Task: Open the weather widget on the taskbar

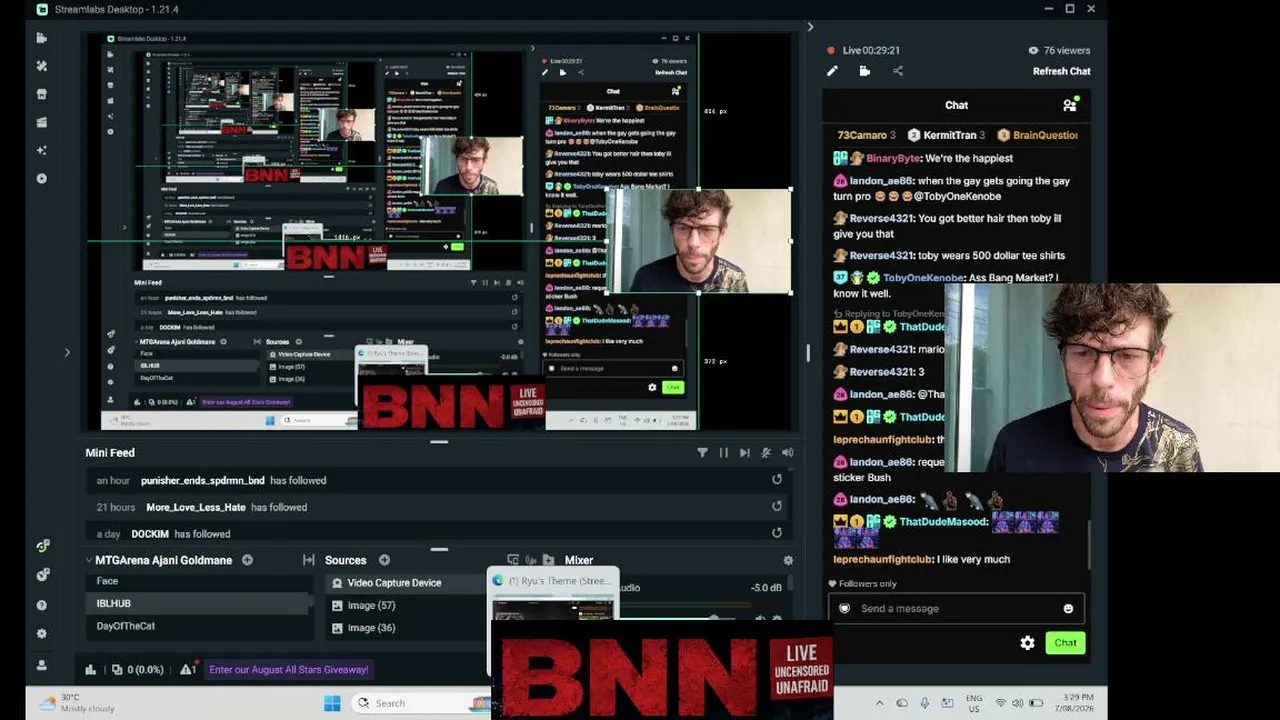Action: (x=76, y=703)
